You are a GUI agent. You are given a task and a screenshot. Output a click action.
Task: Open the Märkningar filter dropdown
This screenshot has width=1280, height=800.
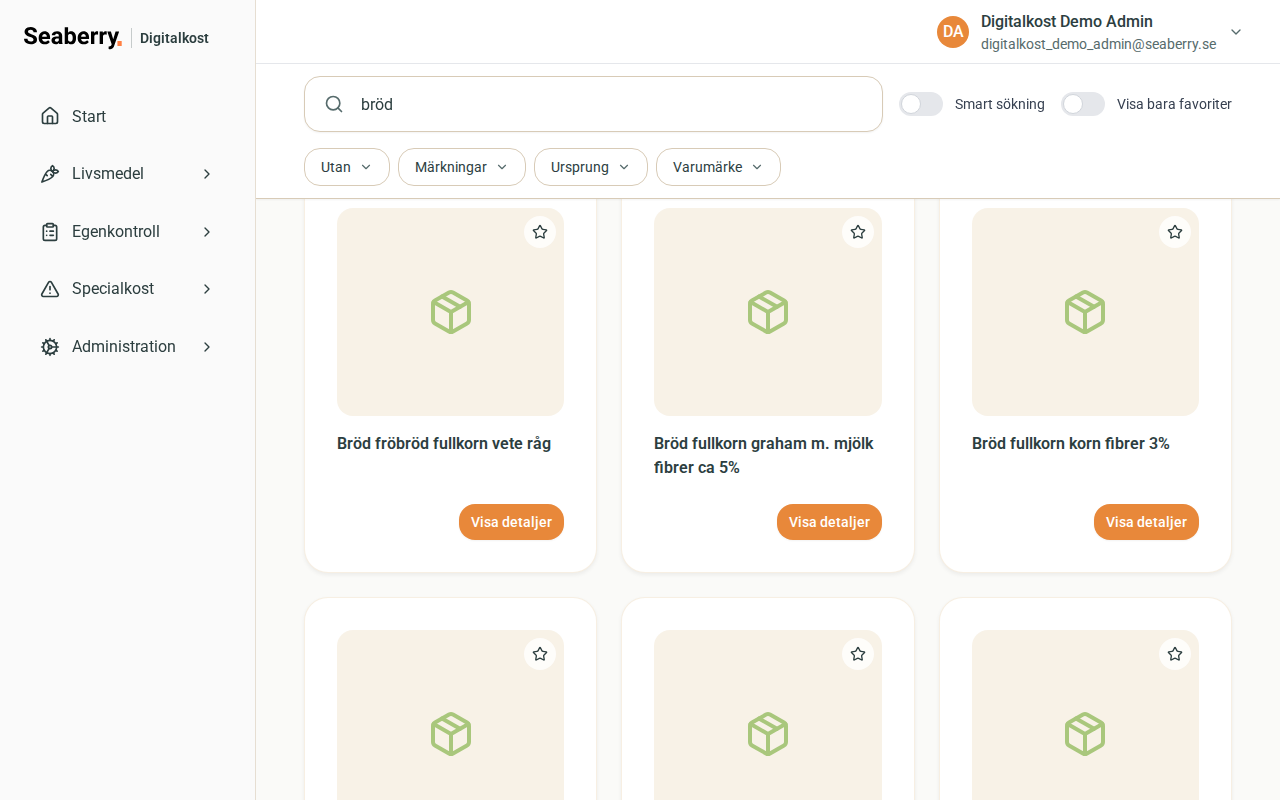[x=462, y=167]
